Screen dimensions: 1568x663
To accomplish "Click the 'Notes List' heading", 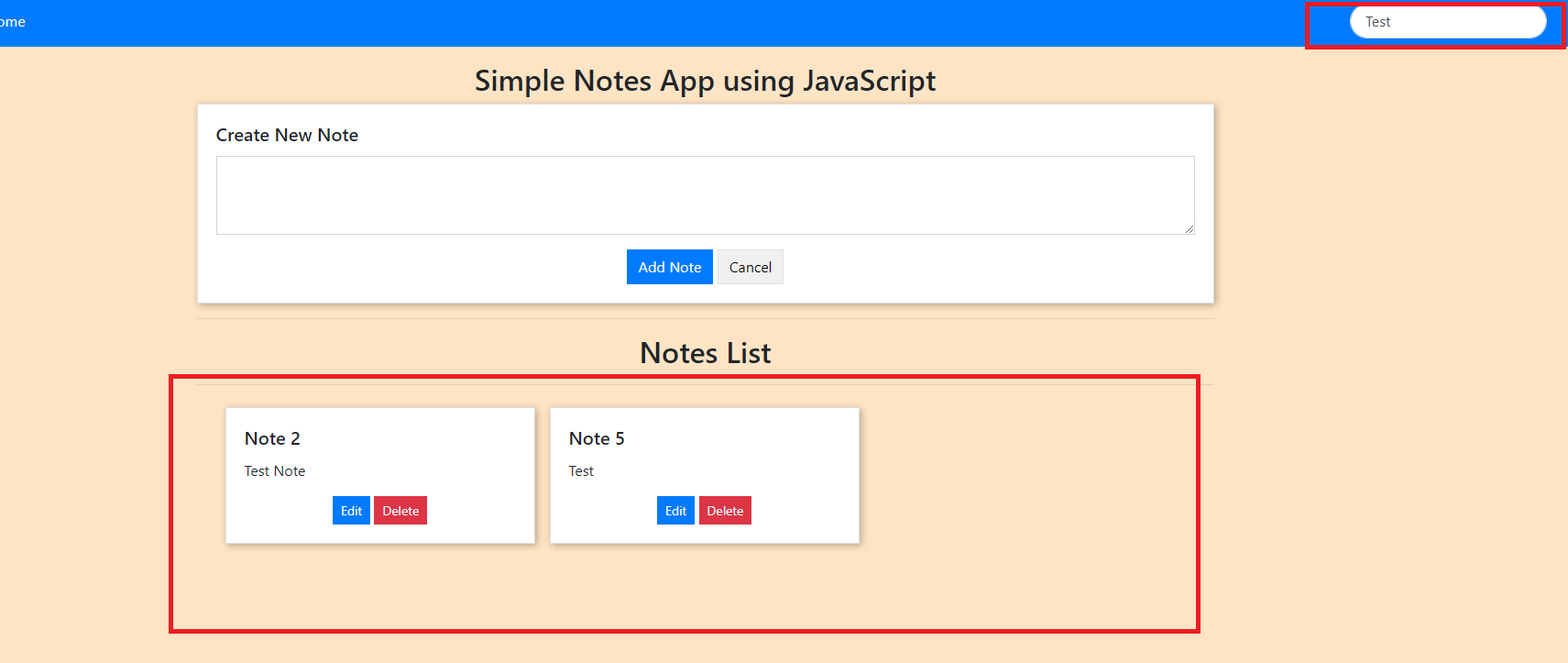I will point(706,353).
